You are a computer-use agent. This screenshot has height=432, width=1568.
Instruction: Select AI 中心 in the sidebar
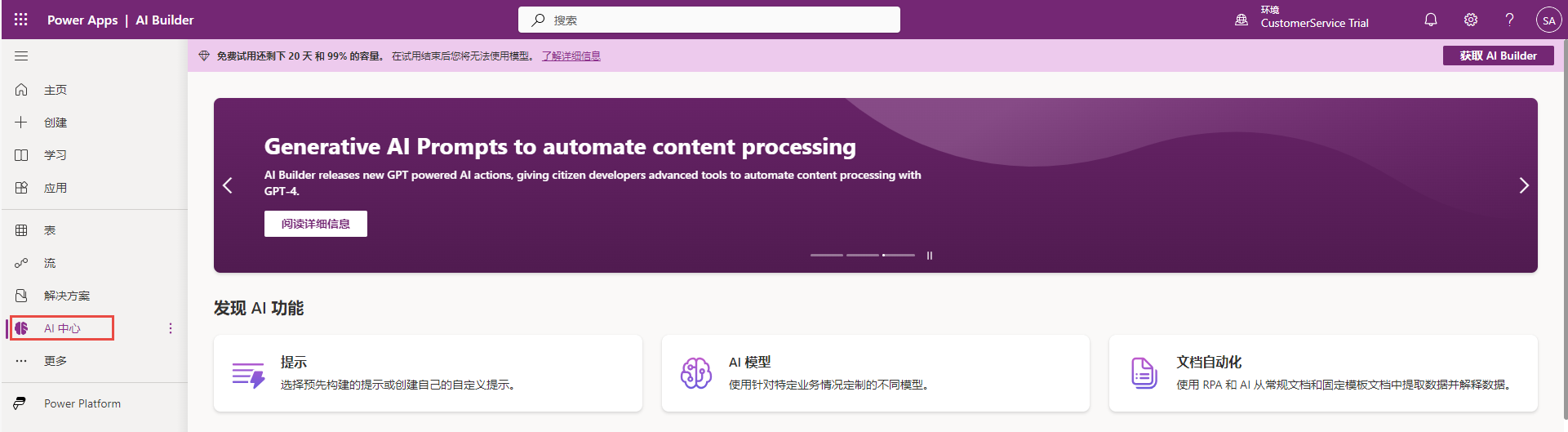point(62,328)
